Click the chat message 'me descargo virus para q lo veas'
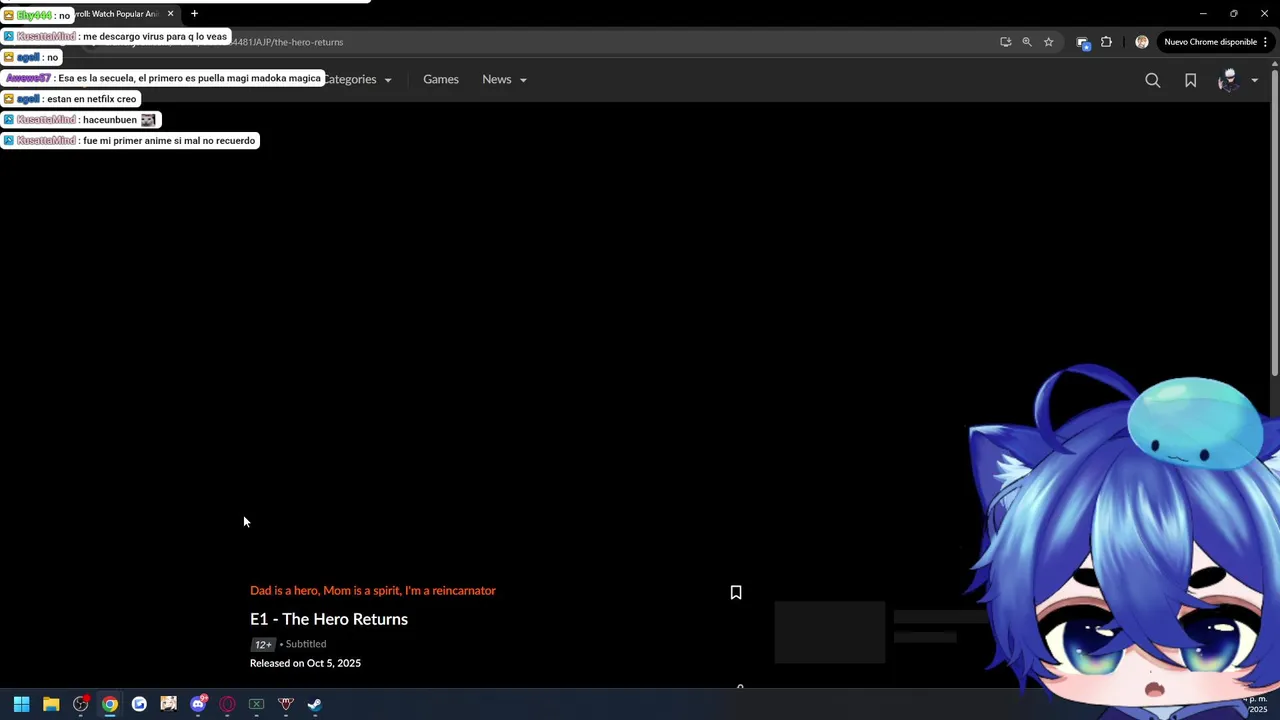Screen dimensions: 1280x720 coord(116,36)
